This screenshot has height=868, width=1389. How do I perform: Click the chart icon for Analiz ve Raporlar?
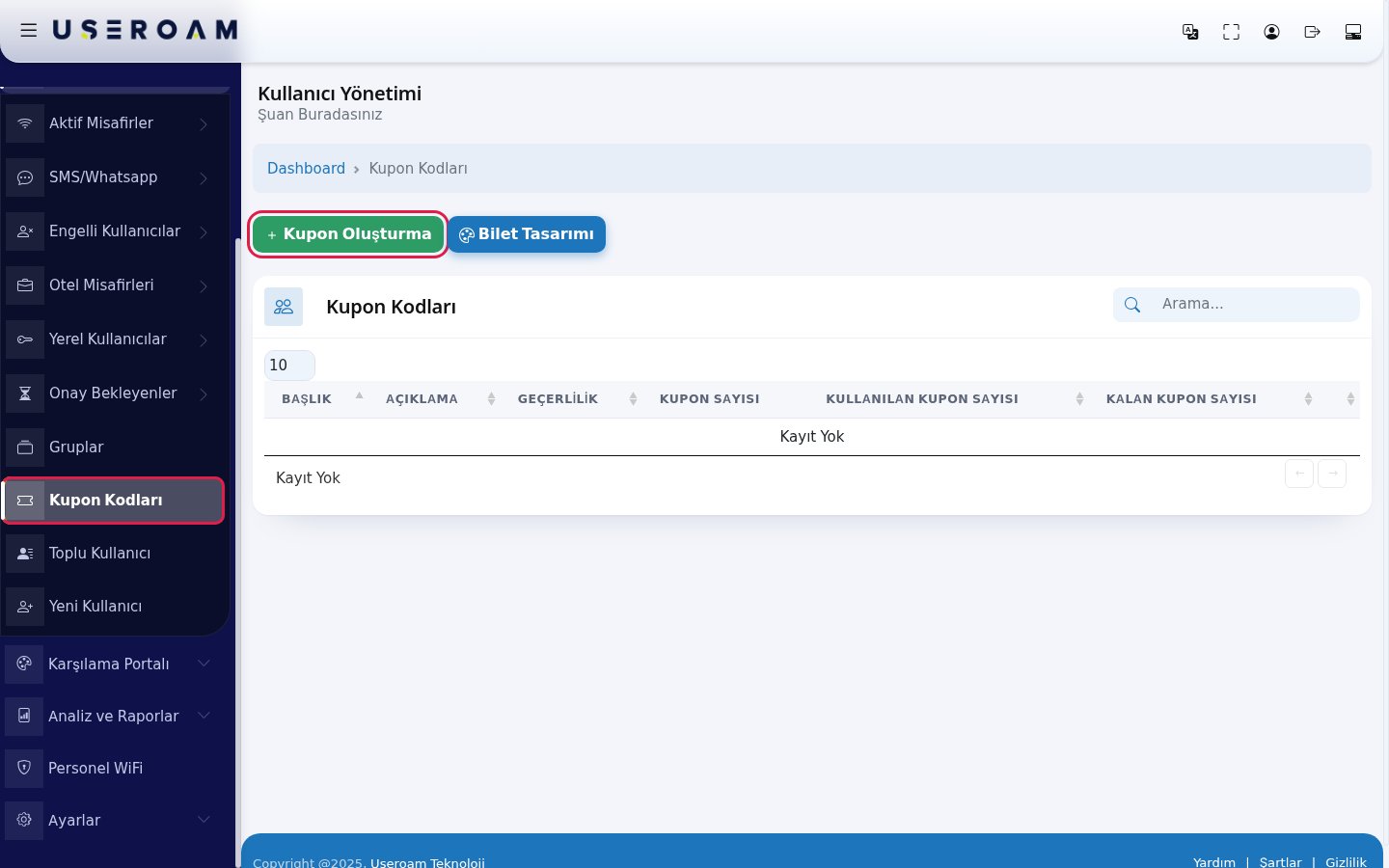coord(24,717)
